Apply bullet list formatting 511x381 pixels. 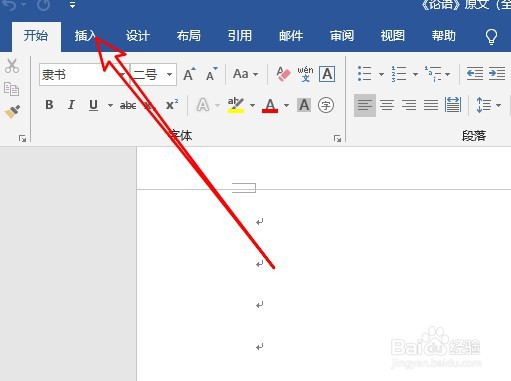(x=365, y=74)
